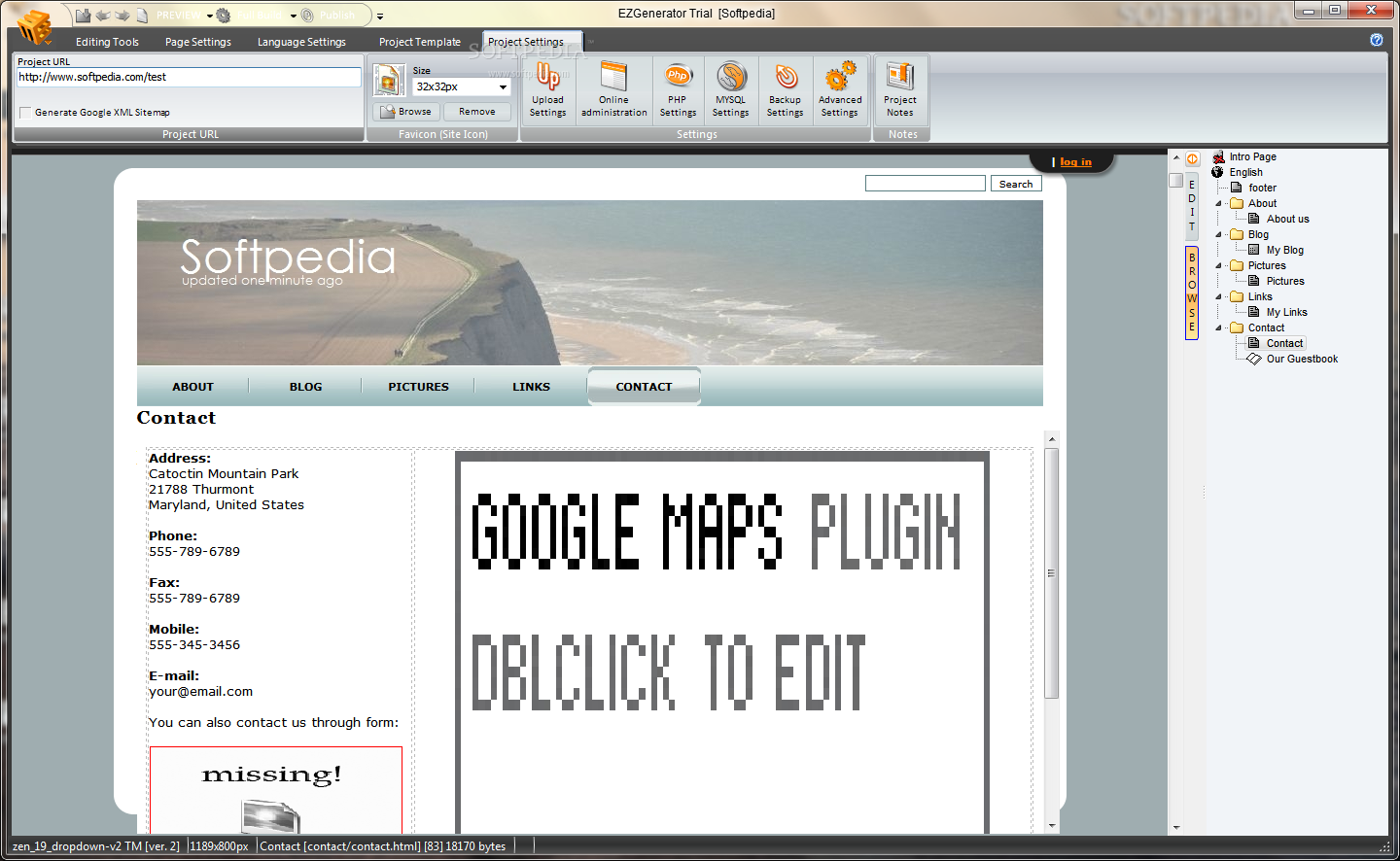Click the redo arrow icon in quick toolbar
Screen dimensions: 1400x861
click(122, 16)
